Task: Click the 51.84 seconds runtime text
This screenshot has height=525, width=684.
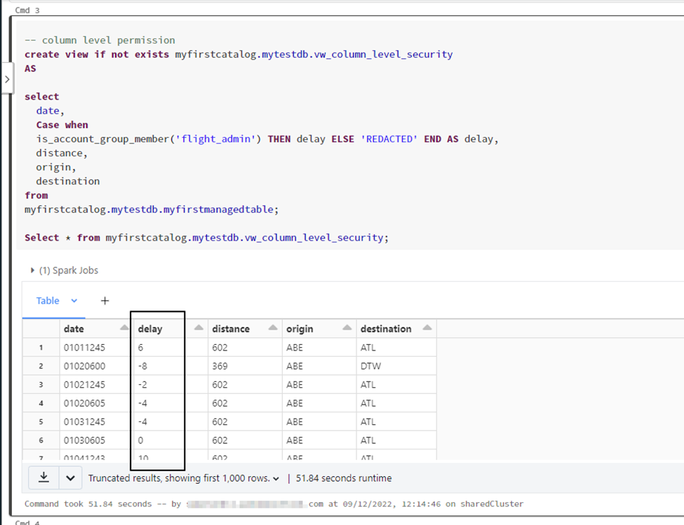Action: pos(344,478)
